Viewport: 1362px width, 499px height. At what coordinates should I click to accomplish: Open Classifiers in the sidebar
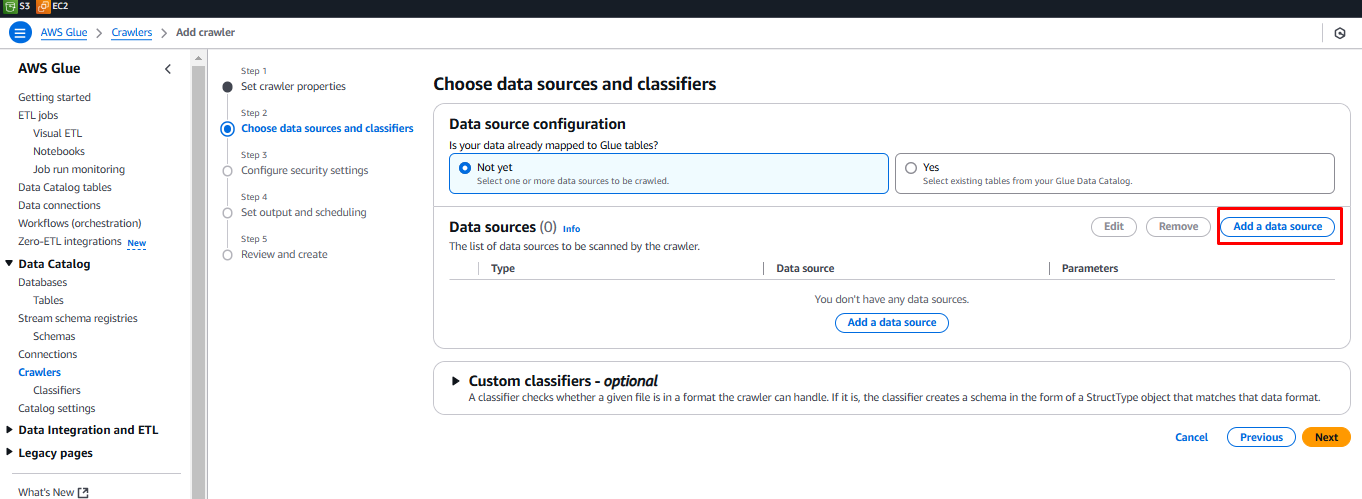[57, 390]
